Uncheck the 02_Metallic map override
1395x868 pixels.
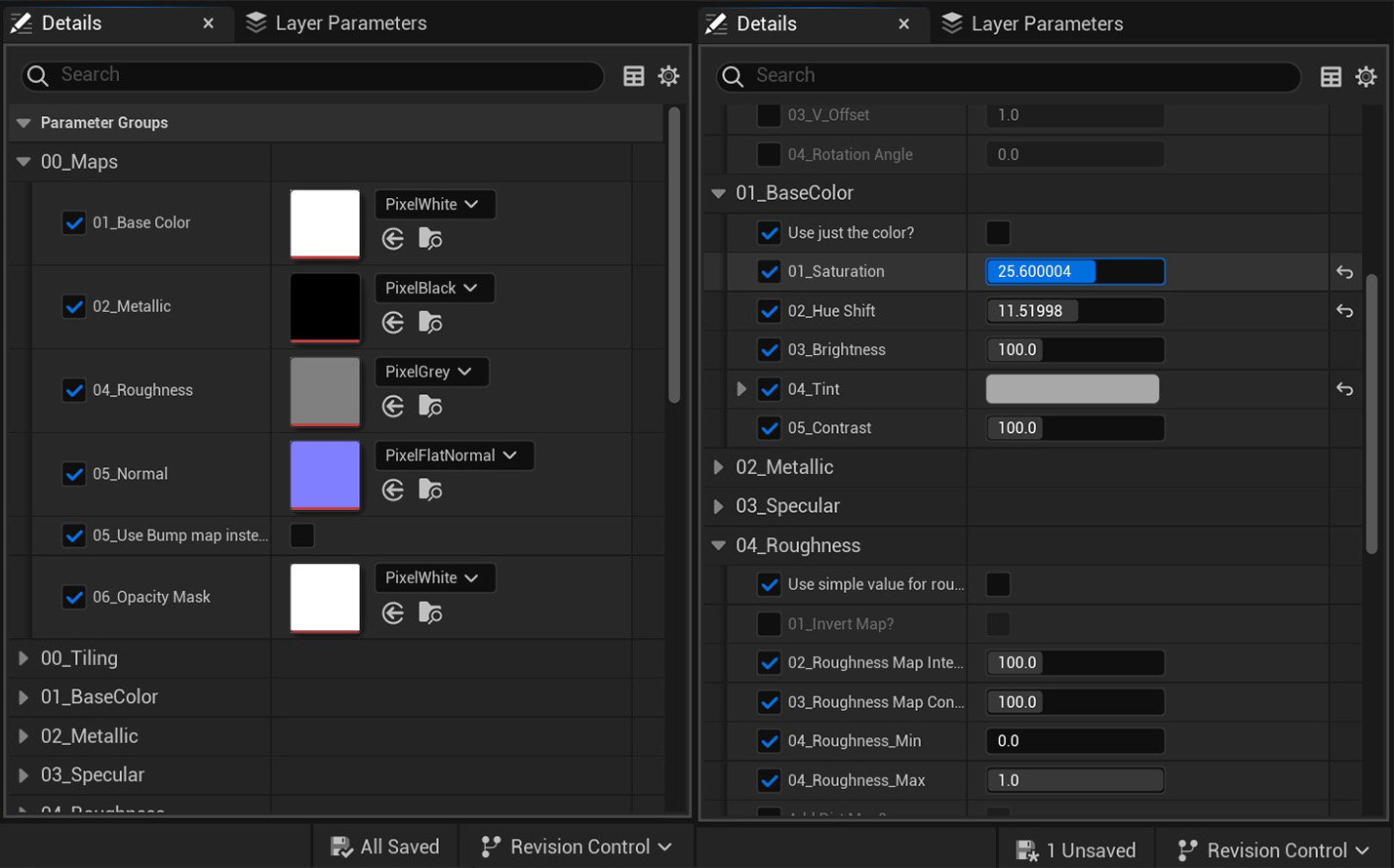coord(74,306)
